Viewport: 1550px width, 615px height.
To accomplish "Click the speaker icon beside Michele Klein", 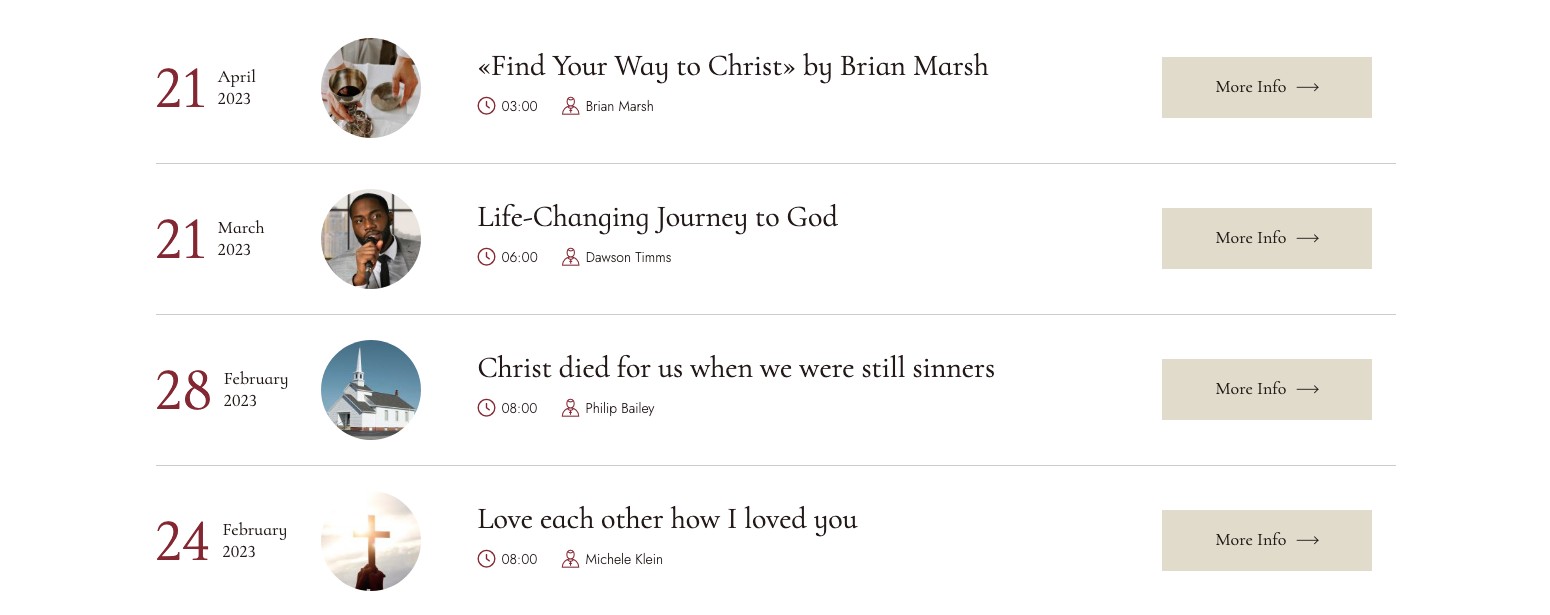I will [570, 559].
